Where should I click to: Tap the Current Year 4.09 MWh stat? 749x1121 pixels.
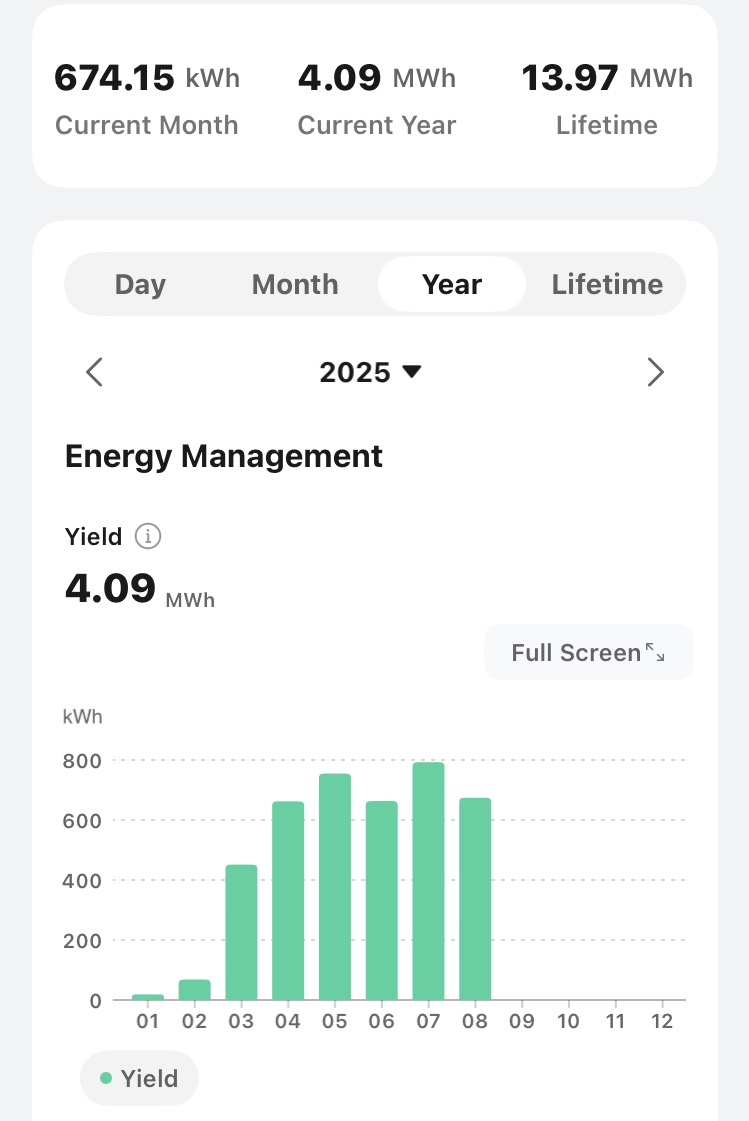click(377, 98)
